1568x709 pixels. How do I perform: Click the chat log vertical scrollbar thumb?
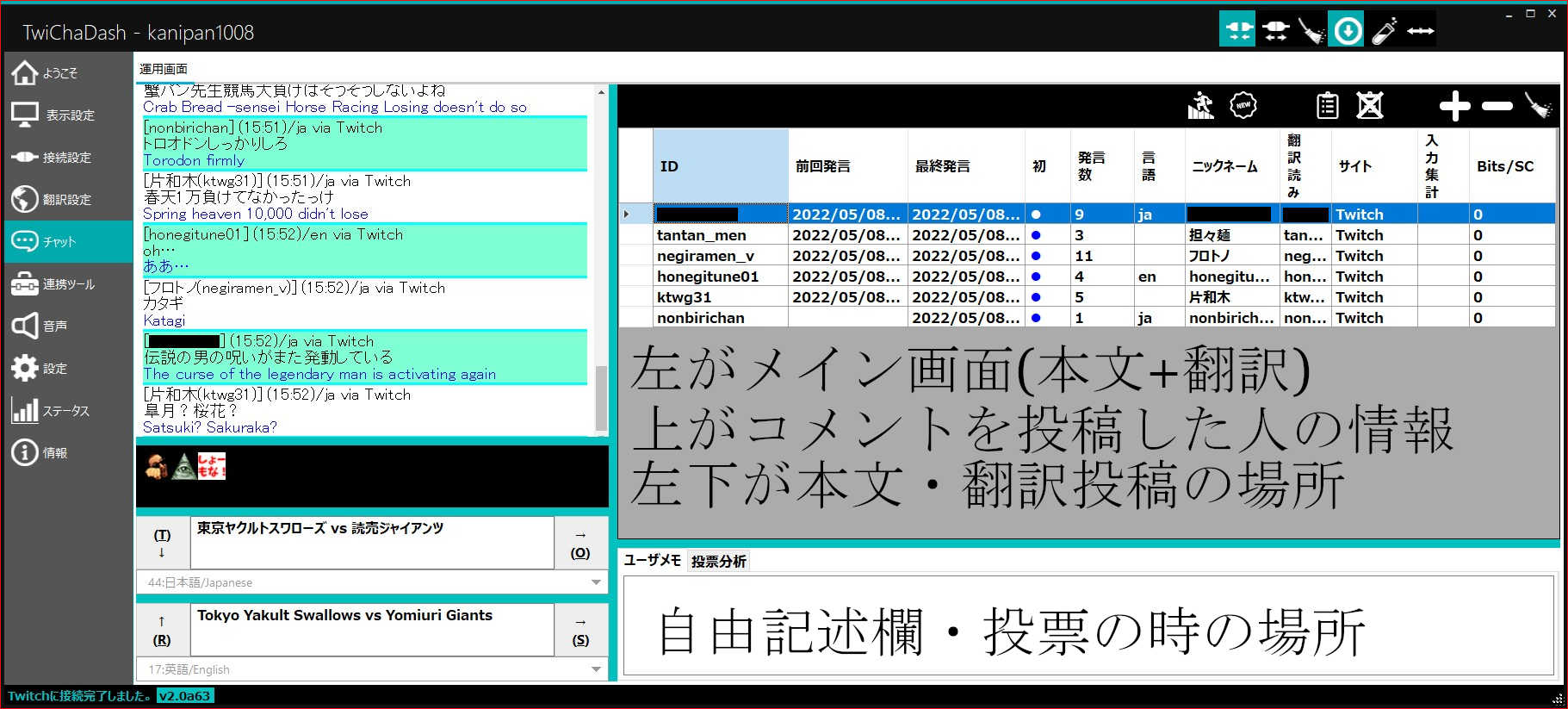(601, 397)
